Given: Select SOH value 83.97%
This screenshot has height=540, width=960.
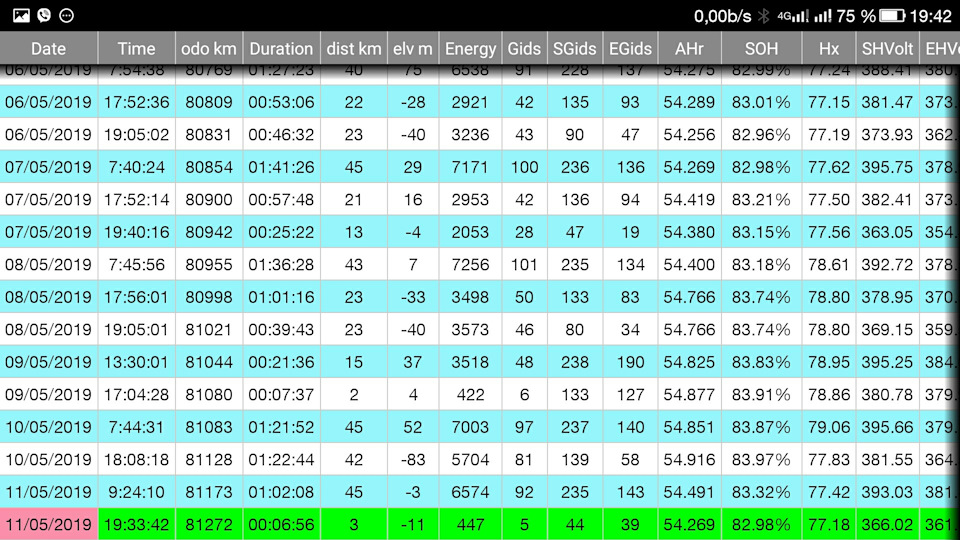Looking at the screenshot, I should pyautogui.click(x=761, y=460).
